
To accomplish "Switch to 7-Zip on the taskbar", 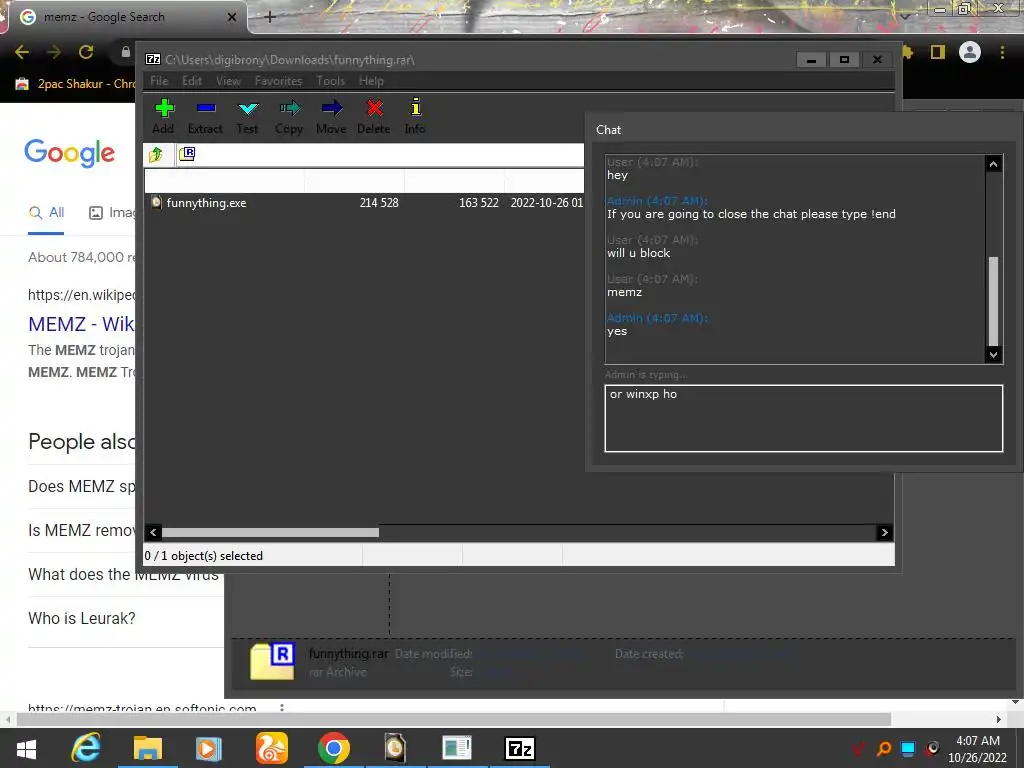I will 520,748.
